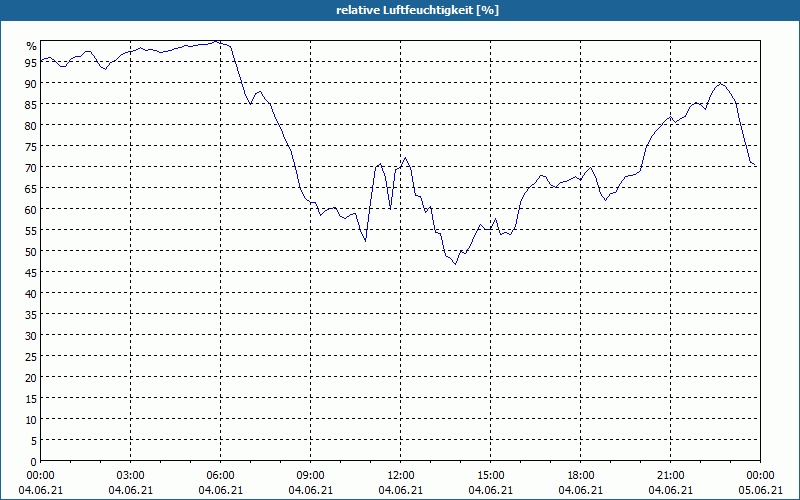Click the 09:00 time label on x-axis
800x500 pixels.
pyautogui.click(x=310, y=476)
